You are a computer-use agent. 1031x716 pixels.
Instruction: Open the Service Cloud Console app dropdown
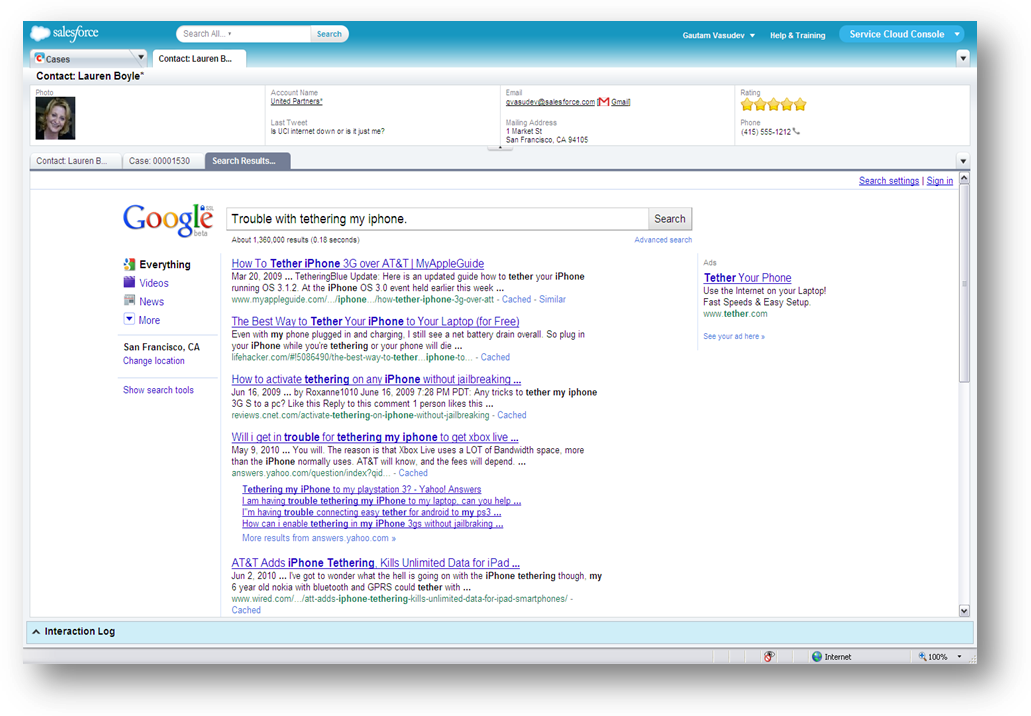(957, 34)
